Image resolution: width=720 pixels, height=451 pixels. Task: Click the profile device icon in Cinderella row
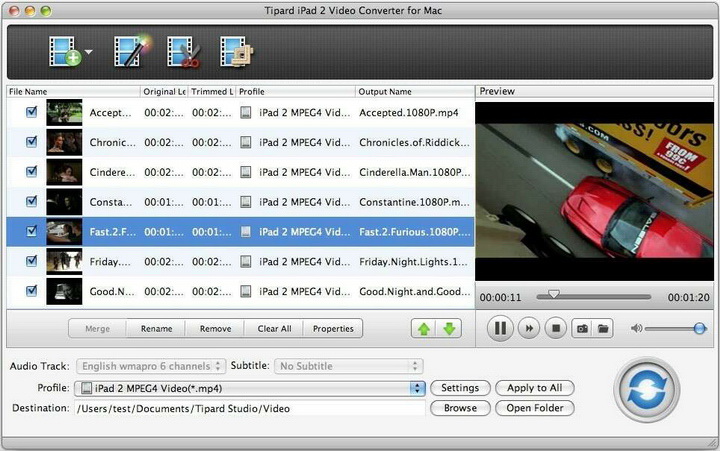pos(246,172)
